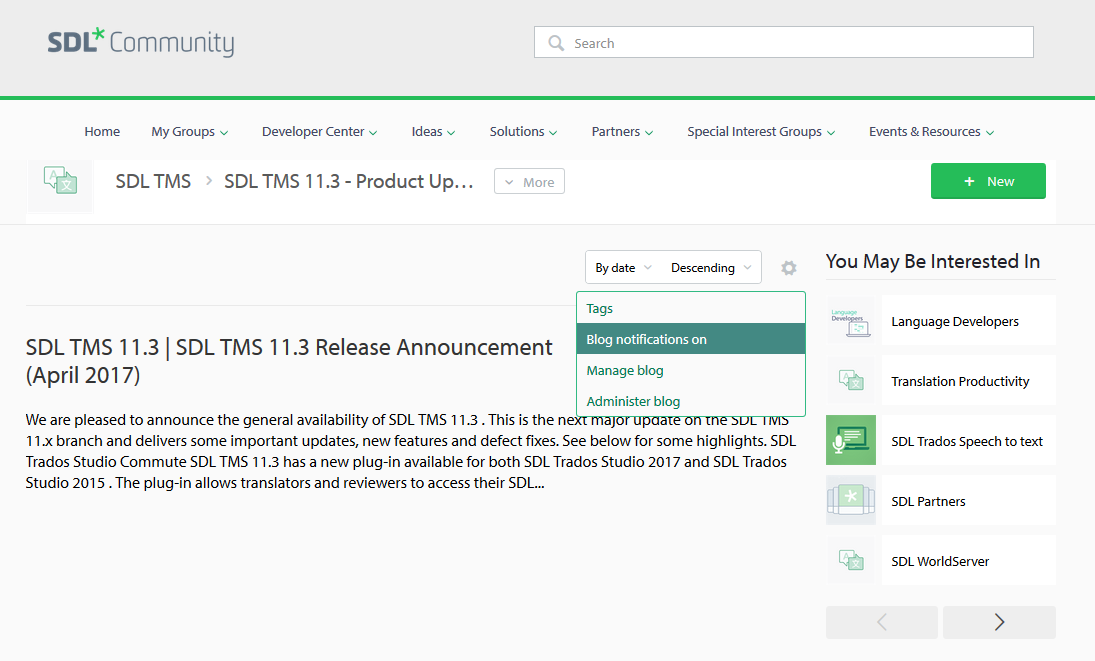Open the SDL TMS 11.3 Release Announcement post
Screen dimensions: 1095x661
(x=289, y=361)
